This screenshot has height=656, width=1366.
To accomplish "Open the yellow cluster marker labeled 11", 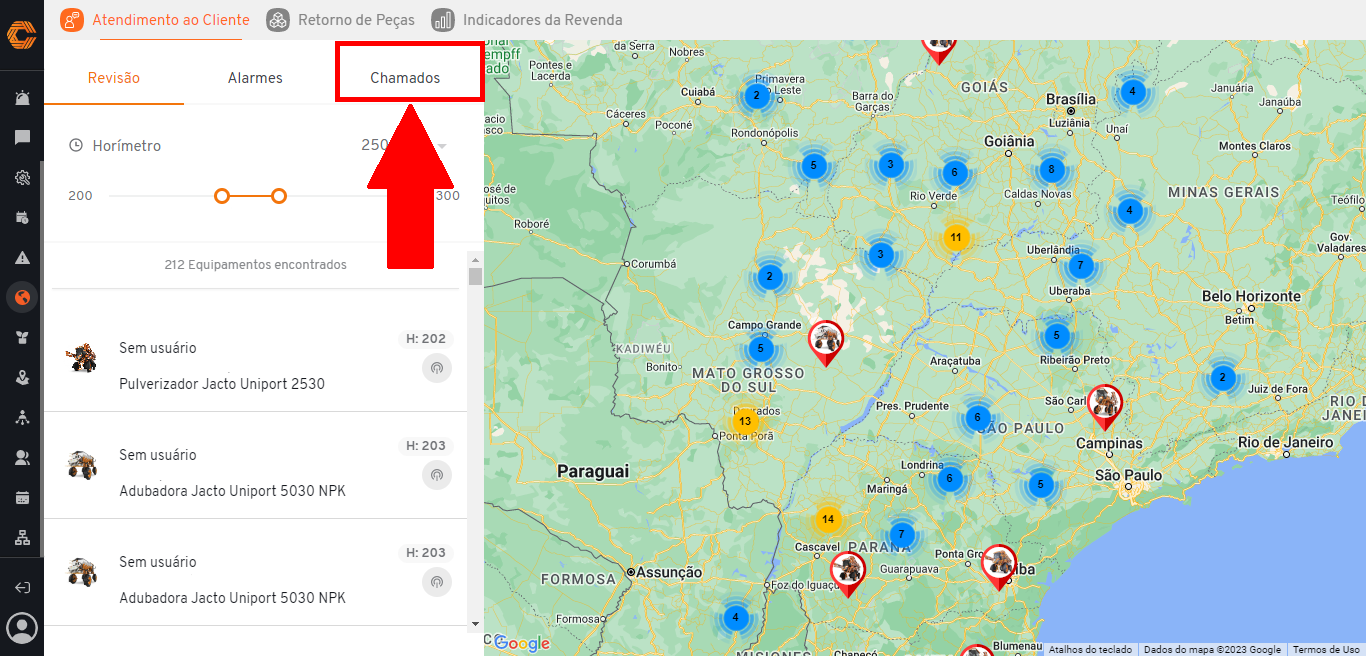I will (956, 238).
